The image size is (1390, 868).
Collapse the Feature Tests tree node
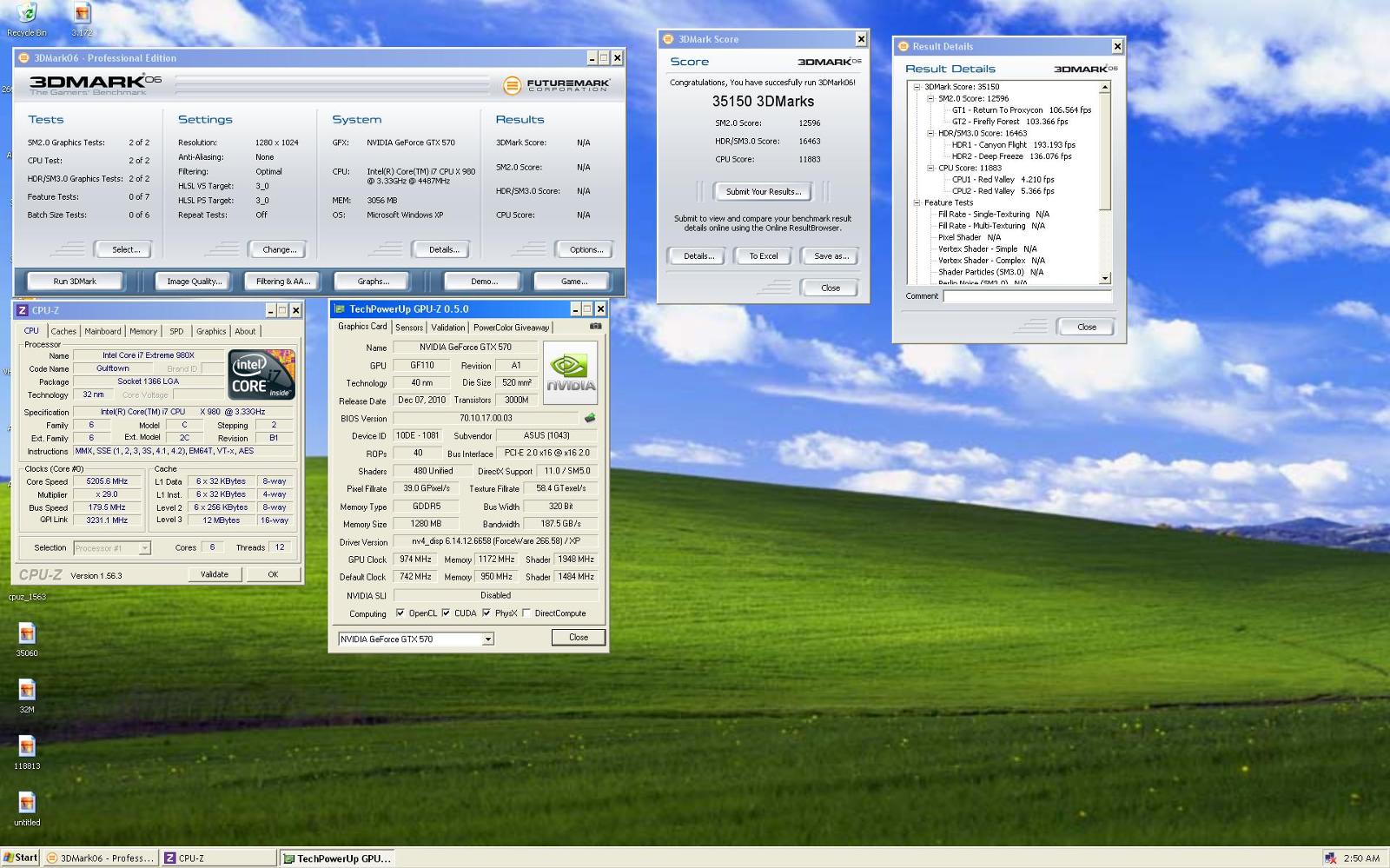pyautogui.click(x=917, y=202)
